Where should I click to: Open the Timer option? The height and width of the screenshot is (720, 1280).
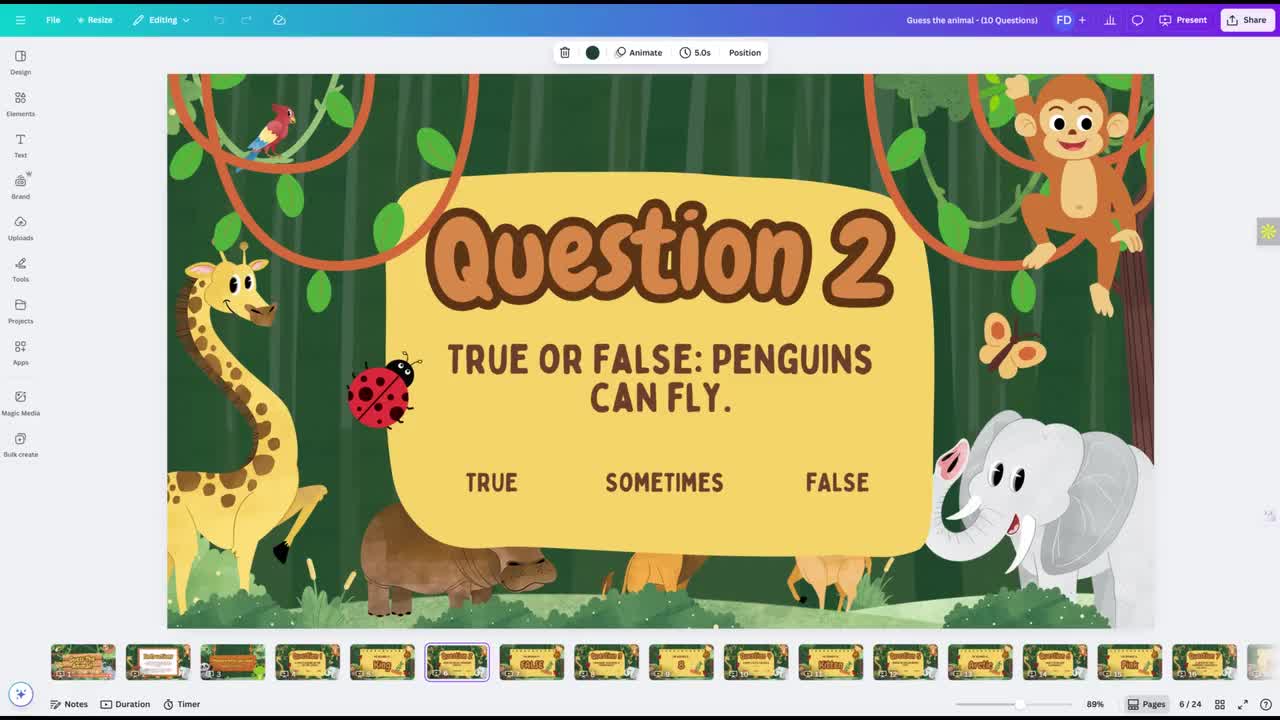click(x=182, y=704)
